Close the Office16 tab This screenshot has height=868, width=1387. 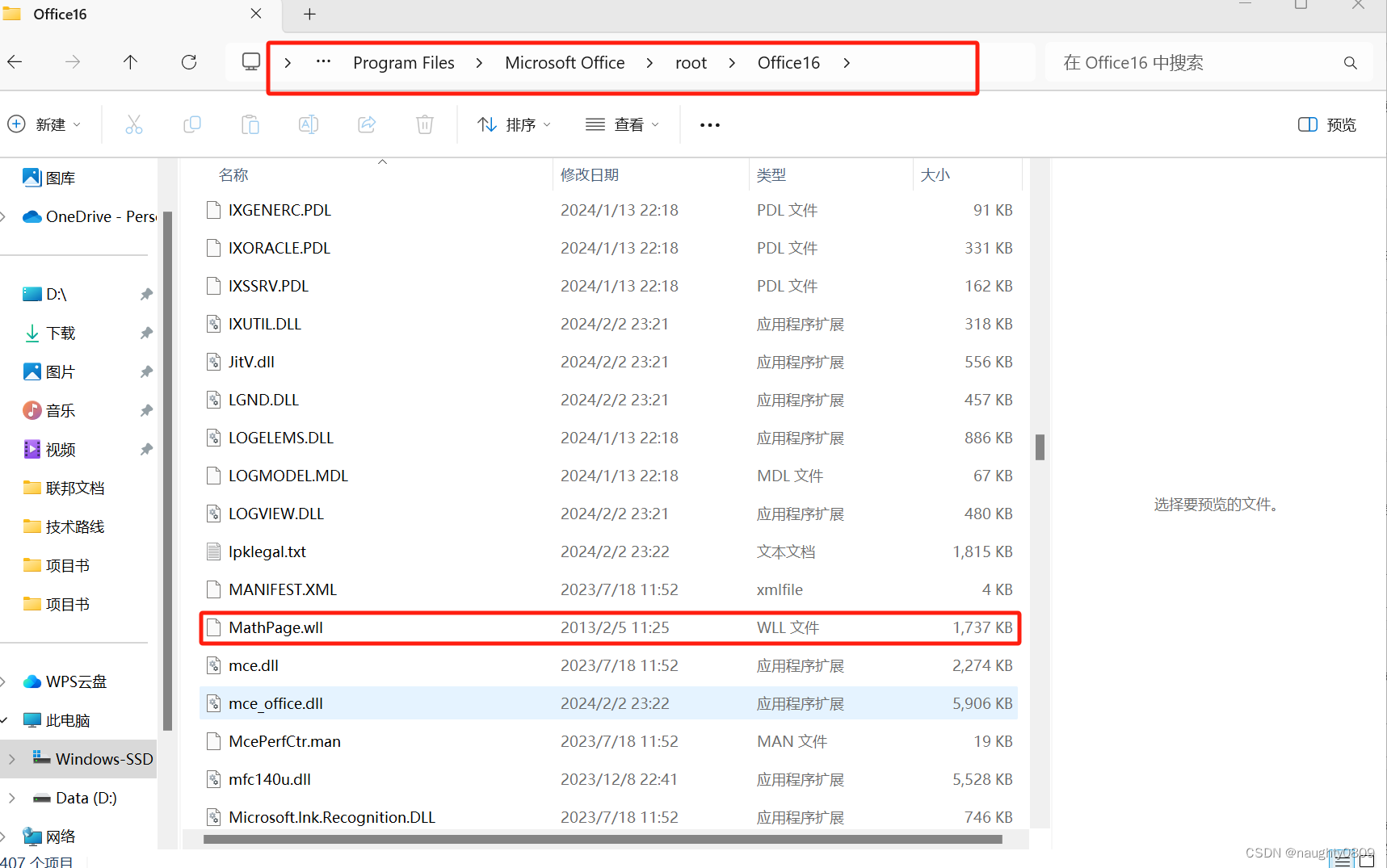click(256, 14)
